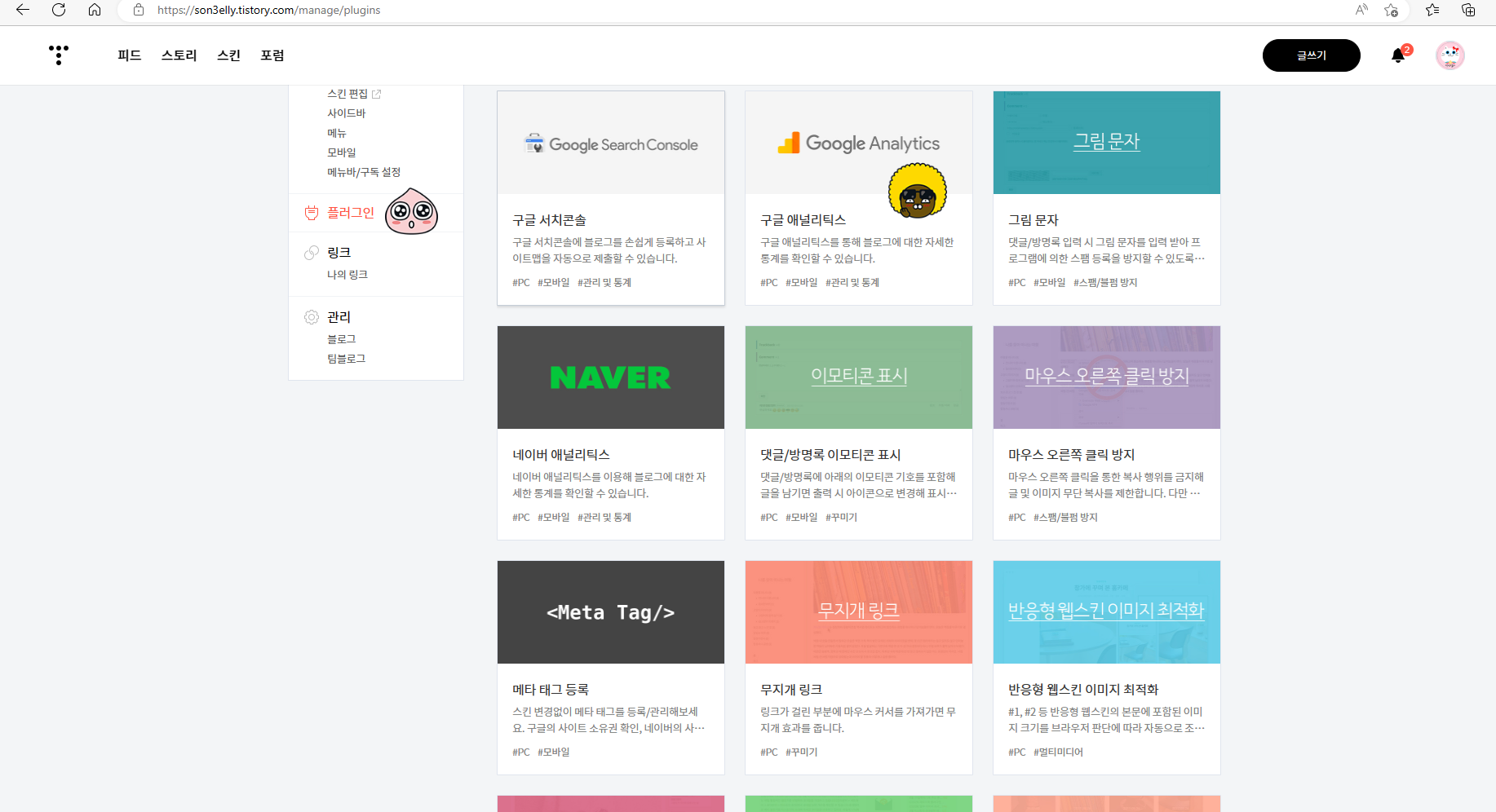Click #꾸미기 tag under 무지개 링크
This screenshot has width=1496, height=812.
coord(802,752)
